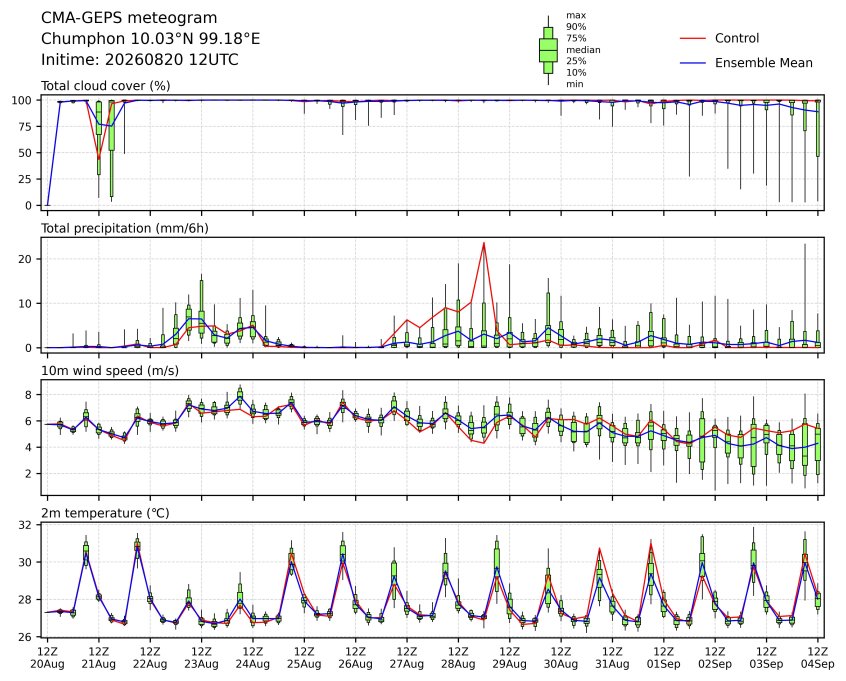Click the '10%' legend label
846x681 pixels.
click(x=576, y=72)
